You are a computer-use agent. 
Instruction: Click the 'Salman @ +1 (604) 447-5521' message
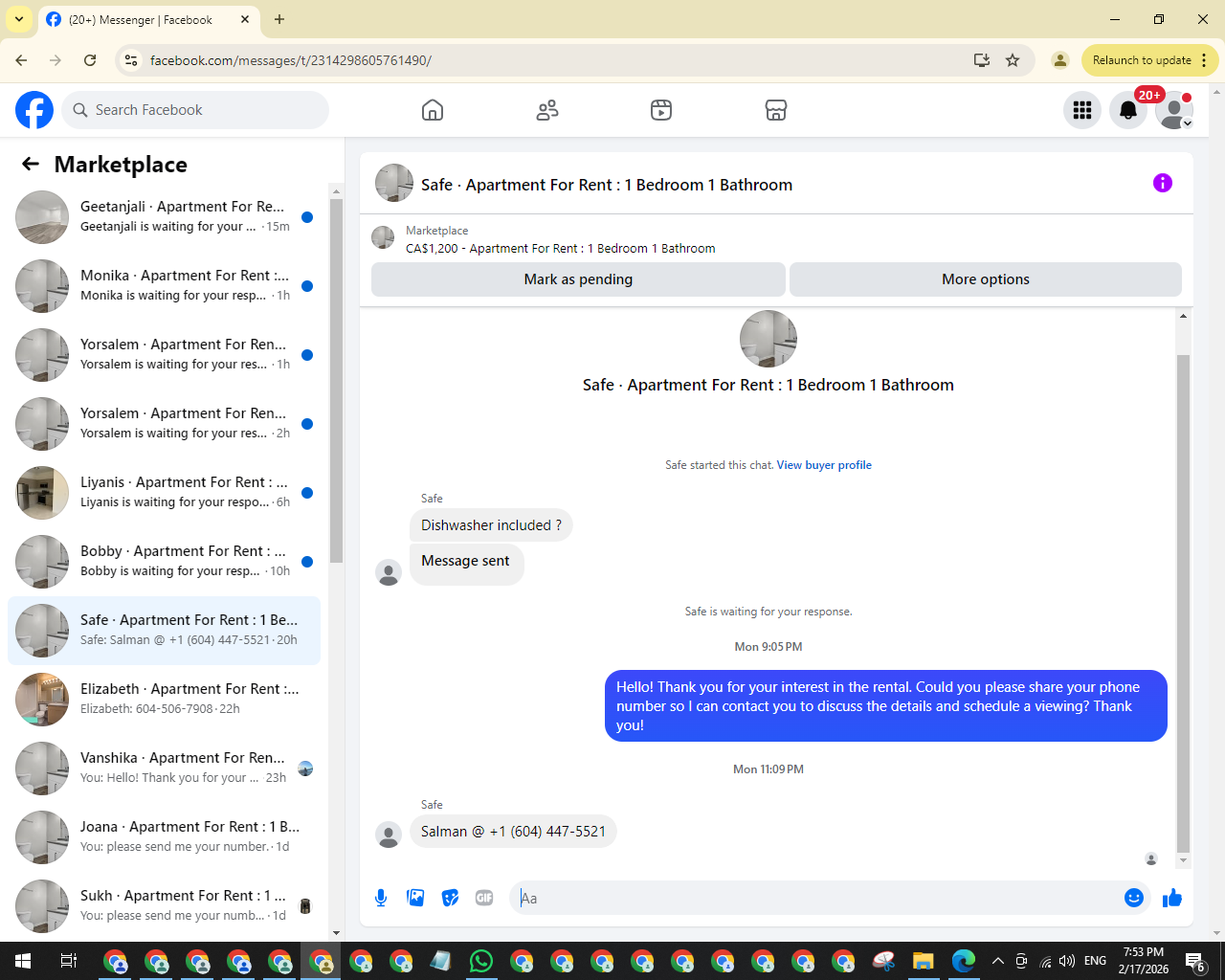513,832
